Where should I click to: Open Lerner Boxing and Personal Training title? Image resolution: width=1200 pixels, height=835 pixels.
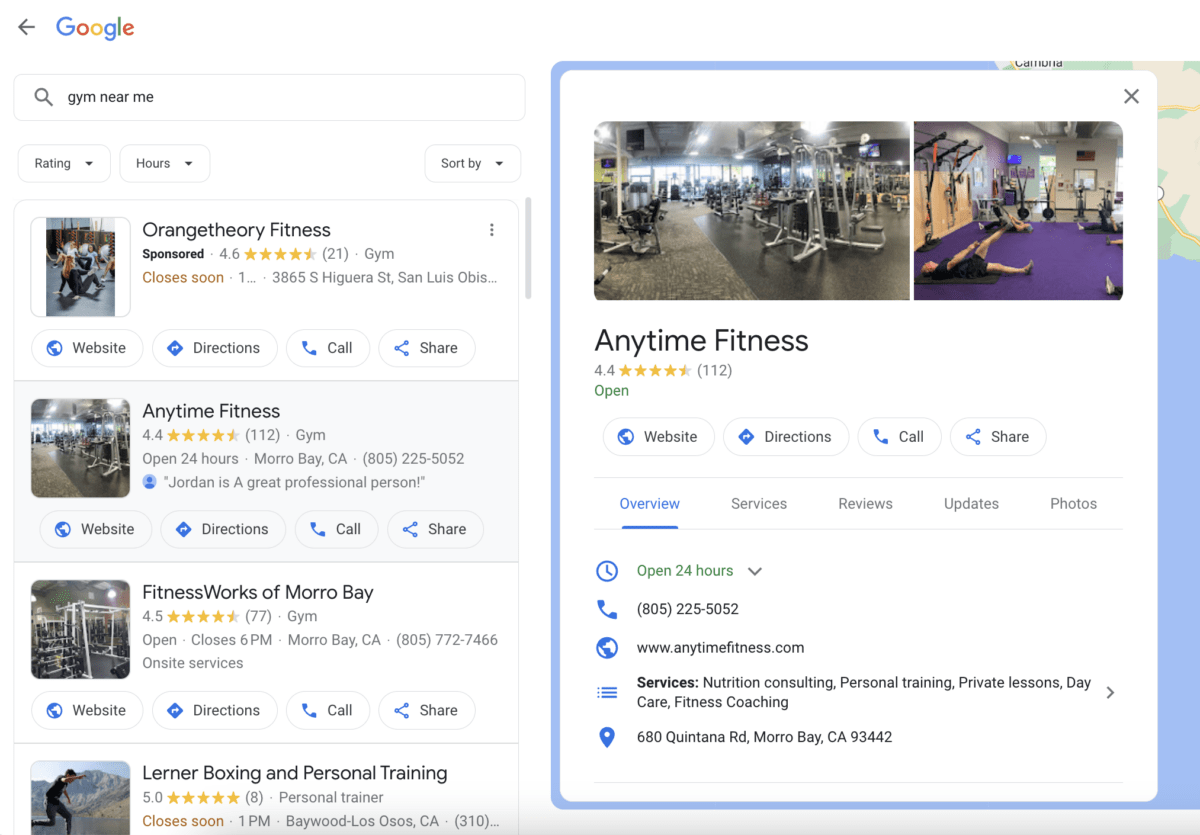coord(295,773)
